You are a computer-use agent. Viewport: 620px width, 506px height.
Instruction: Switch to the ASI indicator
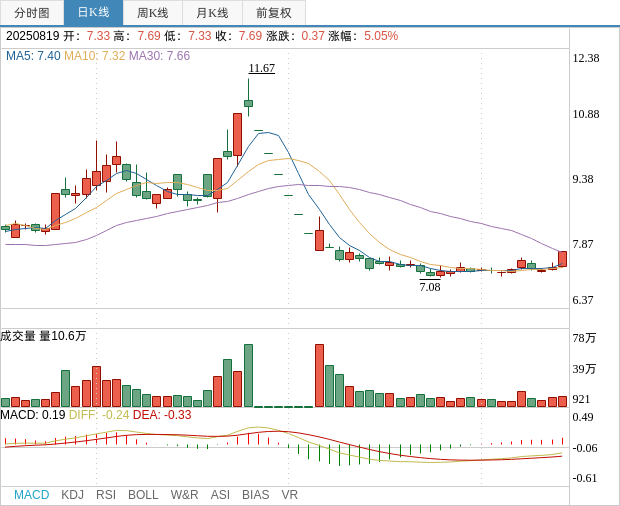[x=220, y=495]
